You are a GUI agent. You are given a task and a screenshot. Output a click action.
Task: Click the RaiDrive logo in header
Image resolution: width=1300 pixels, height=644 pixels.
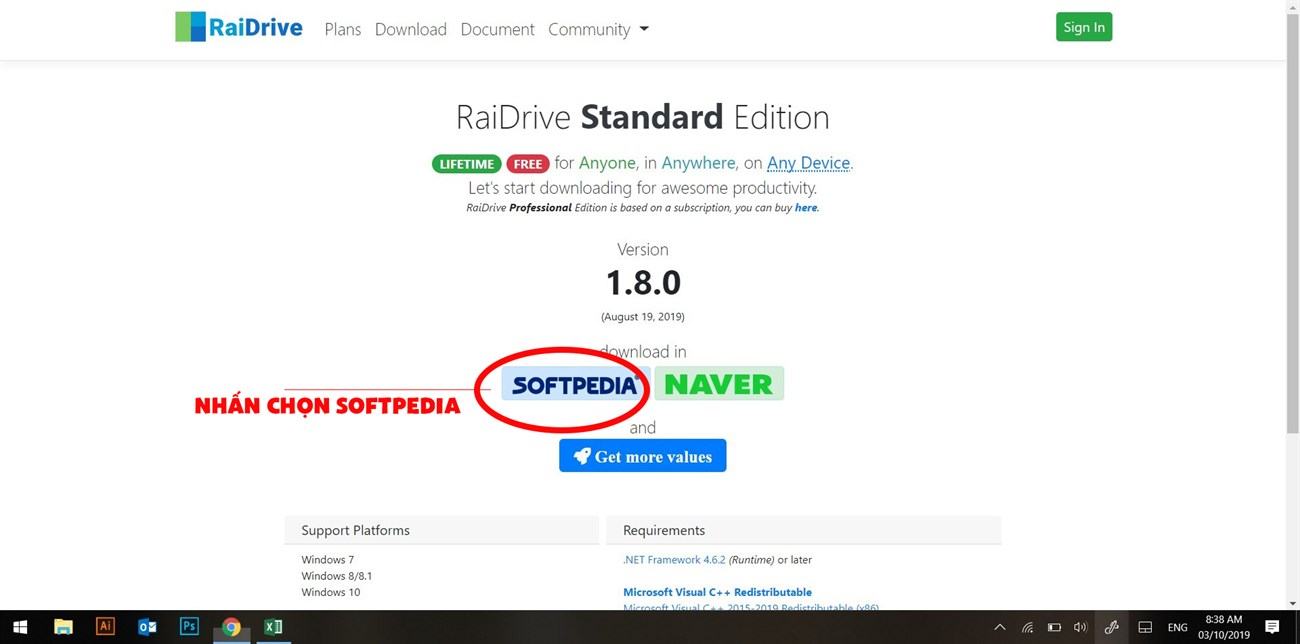pyautogui.click(x=238, y=27)
